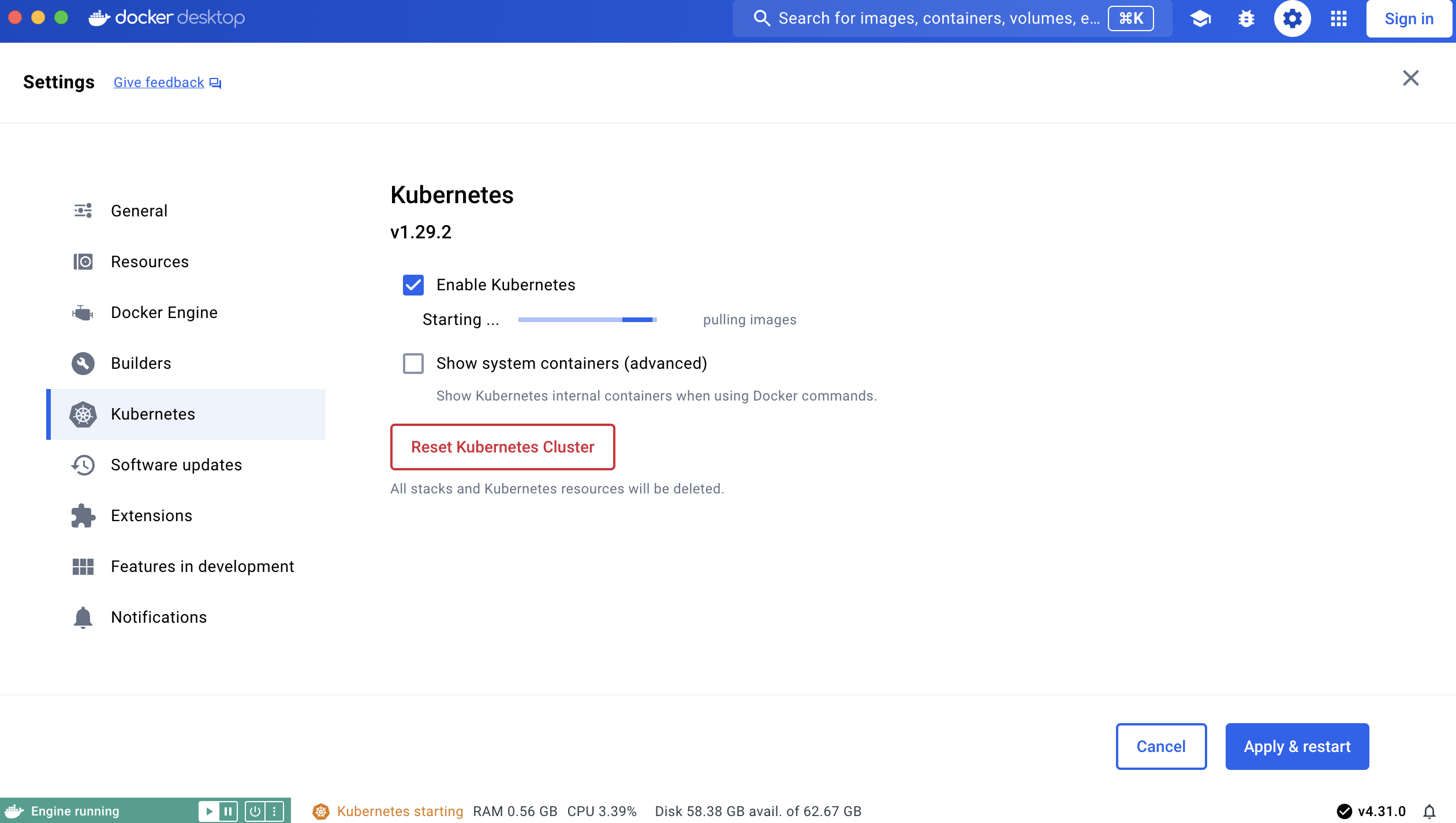Open the apps grid icon in header
This screenshot has height=823, width=1456.
[x=1339, y=18]
